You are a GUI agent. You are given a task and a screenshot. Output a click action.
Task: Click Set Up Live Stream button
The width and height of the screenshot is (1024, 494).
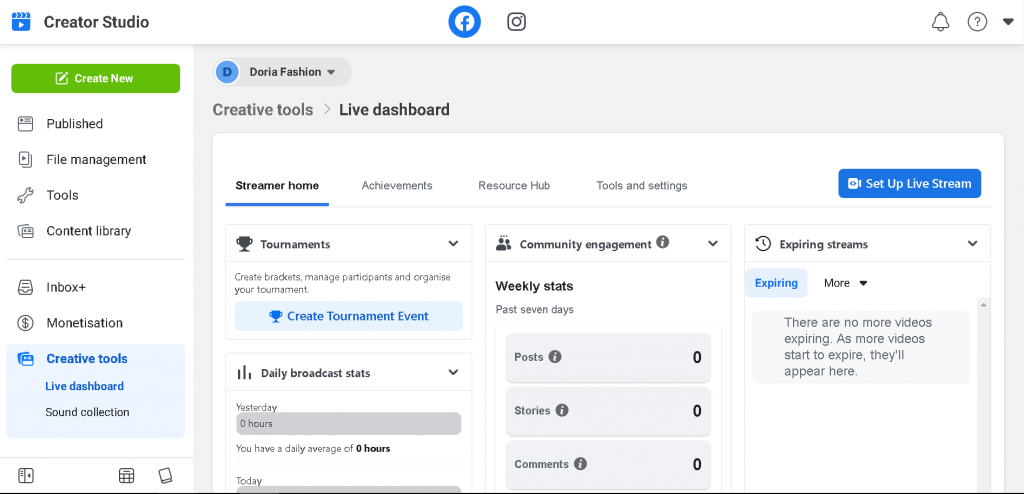pos(909,183)
